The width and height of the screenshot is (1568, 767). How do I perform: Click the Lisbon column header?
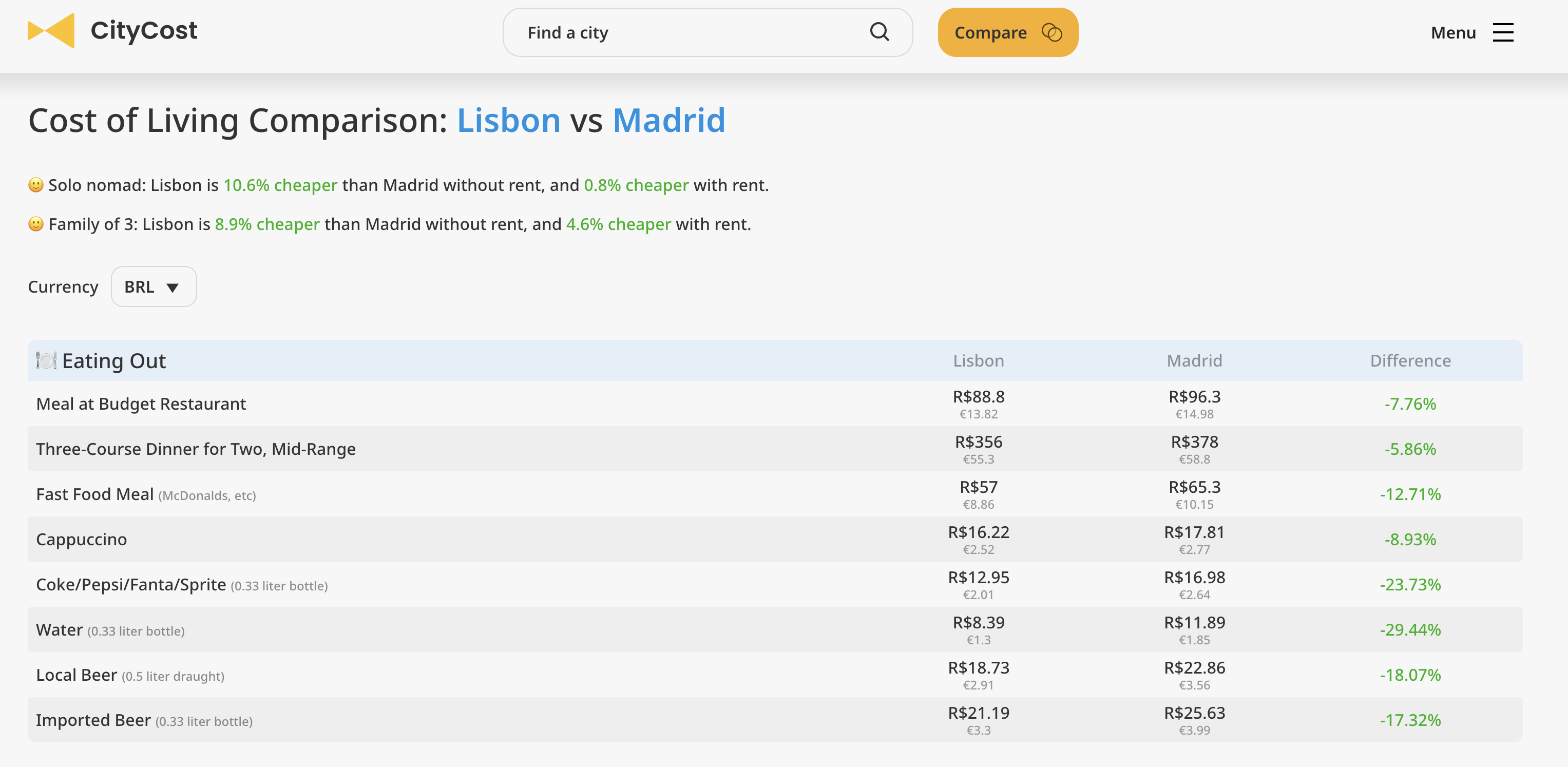[x=978, y=360]
